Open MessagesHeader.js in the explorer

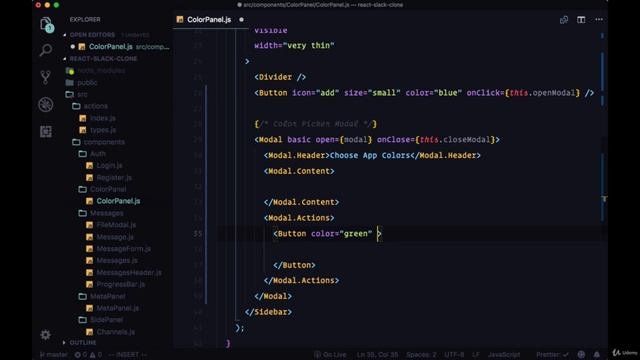[x=129, y=272]
